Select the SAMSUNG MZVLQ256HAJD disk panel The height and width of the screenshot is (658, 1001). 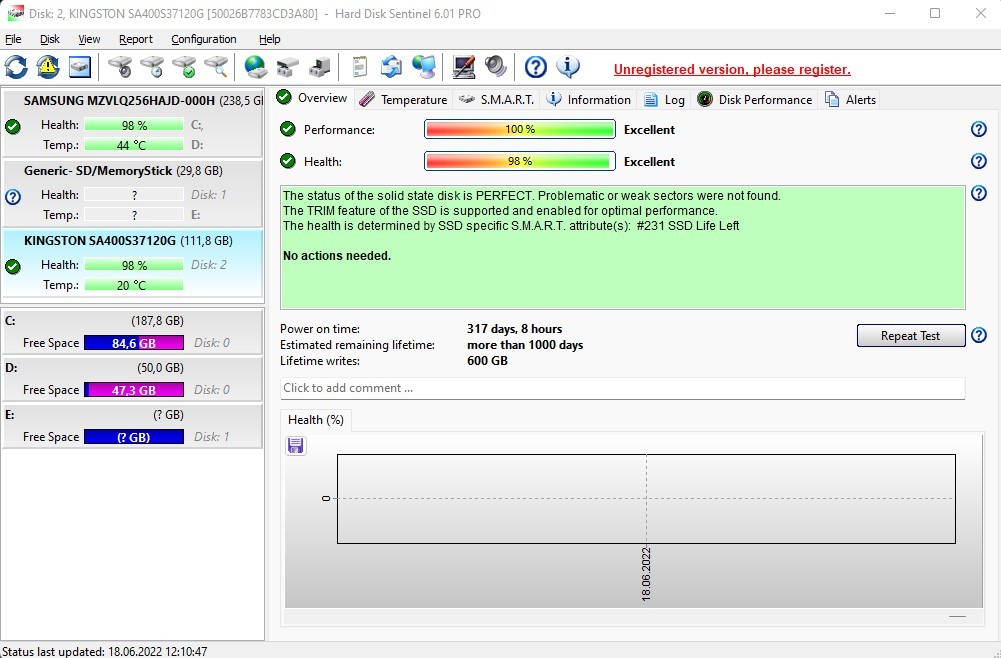(133, 100)
